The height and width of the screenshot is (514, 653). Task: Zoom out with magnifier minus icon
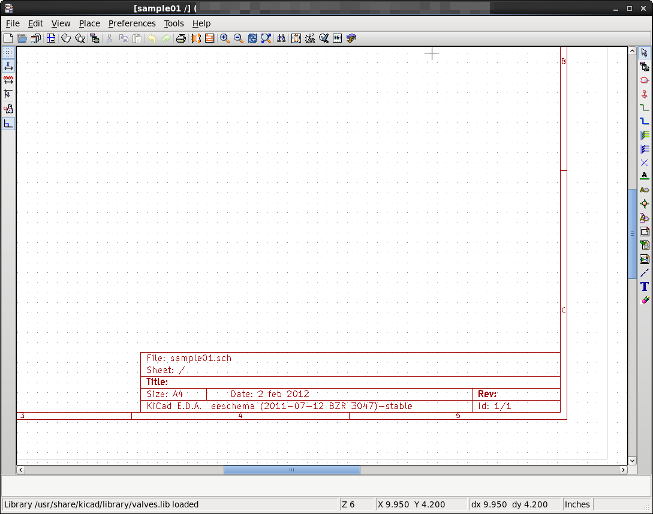(x=238, y=38)
